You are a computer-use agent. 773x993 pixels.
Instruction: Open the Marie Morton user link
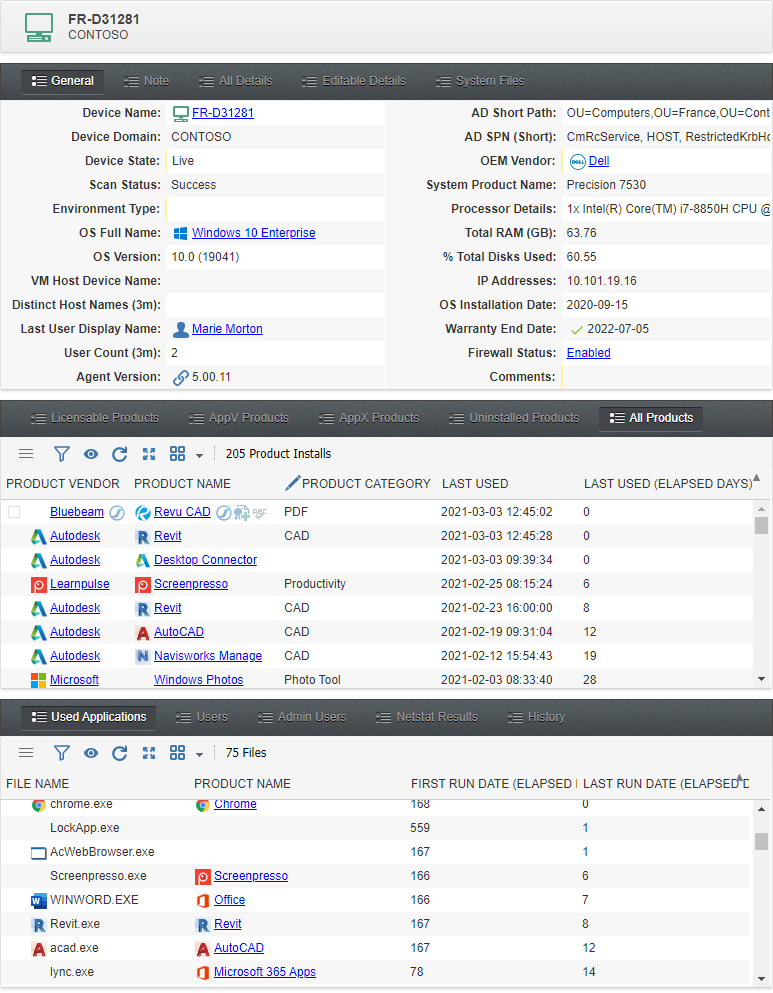pos(227,329)
